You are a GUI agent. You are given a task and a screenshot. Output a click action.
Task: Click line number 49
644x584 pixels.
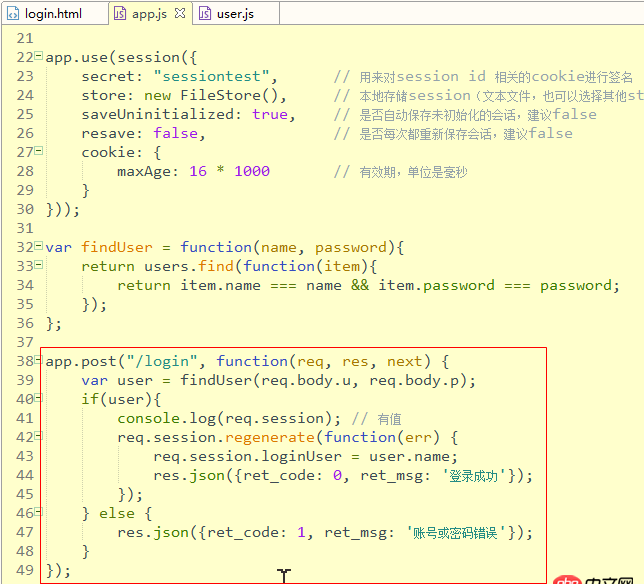(x=25, y=570)
